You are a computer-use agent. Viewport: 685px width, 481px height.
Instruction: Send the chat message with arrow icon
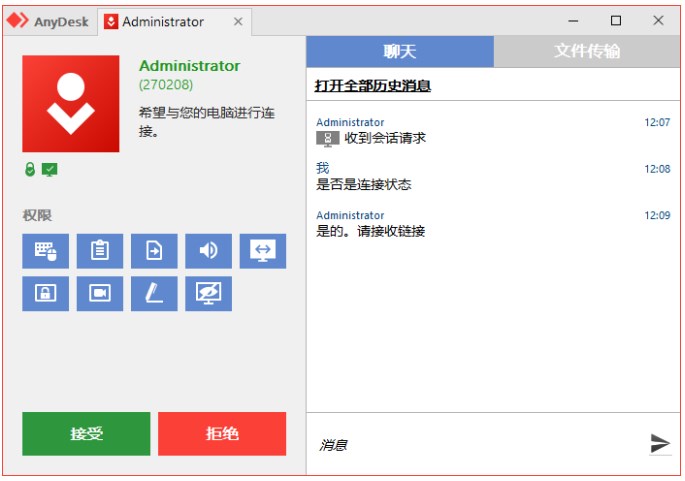coord(660,443)
